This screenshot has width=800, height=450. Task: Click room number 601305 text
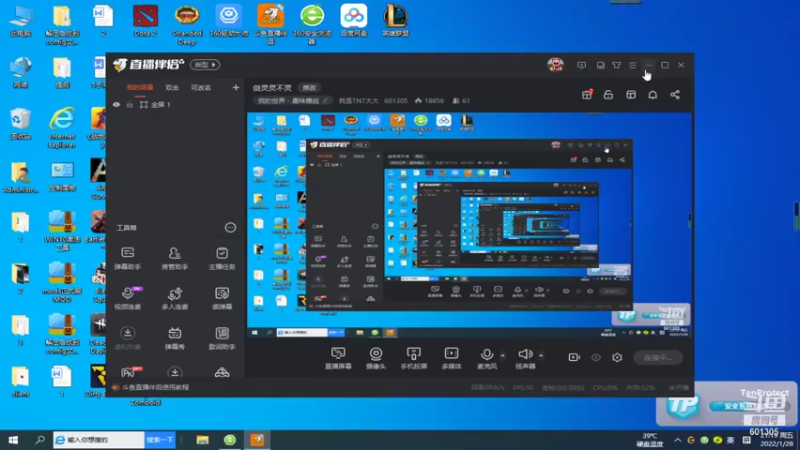pyautogui.click(x=395, y=101)
